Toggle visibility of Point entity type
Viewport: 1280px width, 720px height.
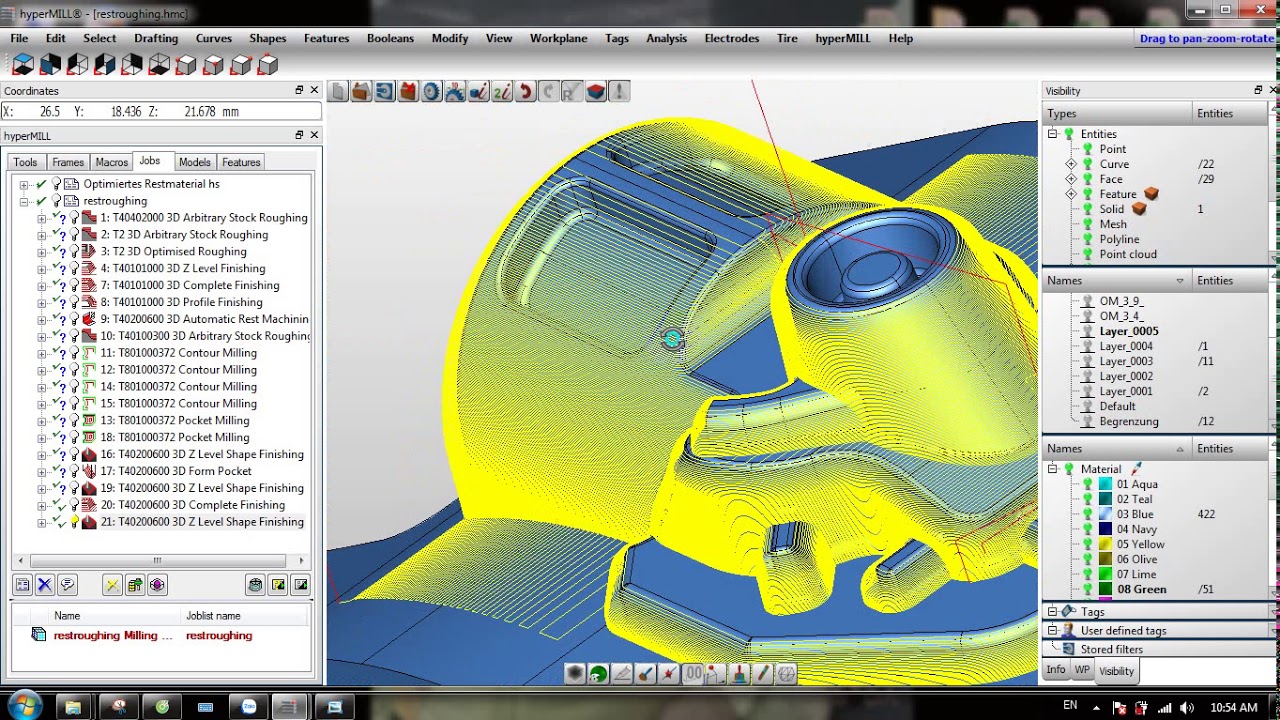1088,149
